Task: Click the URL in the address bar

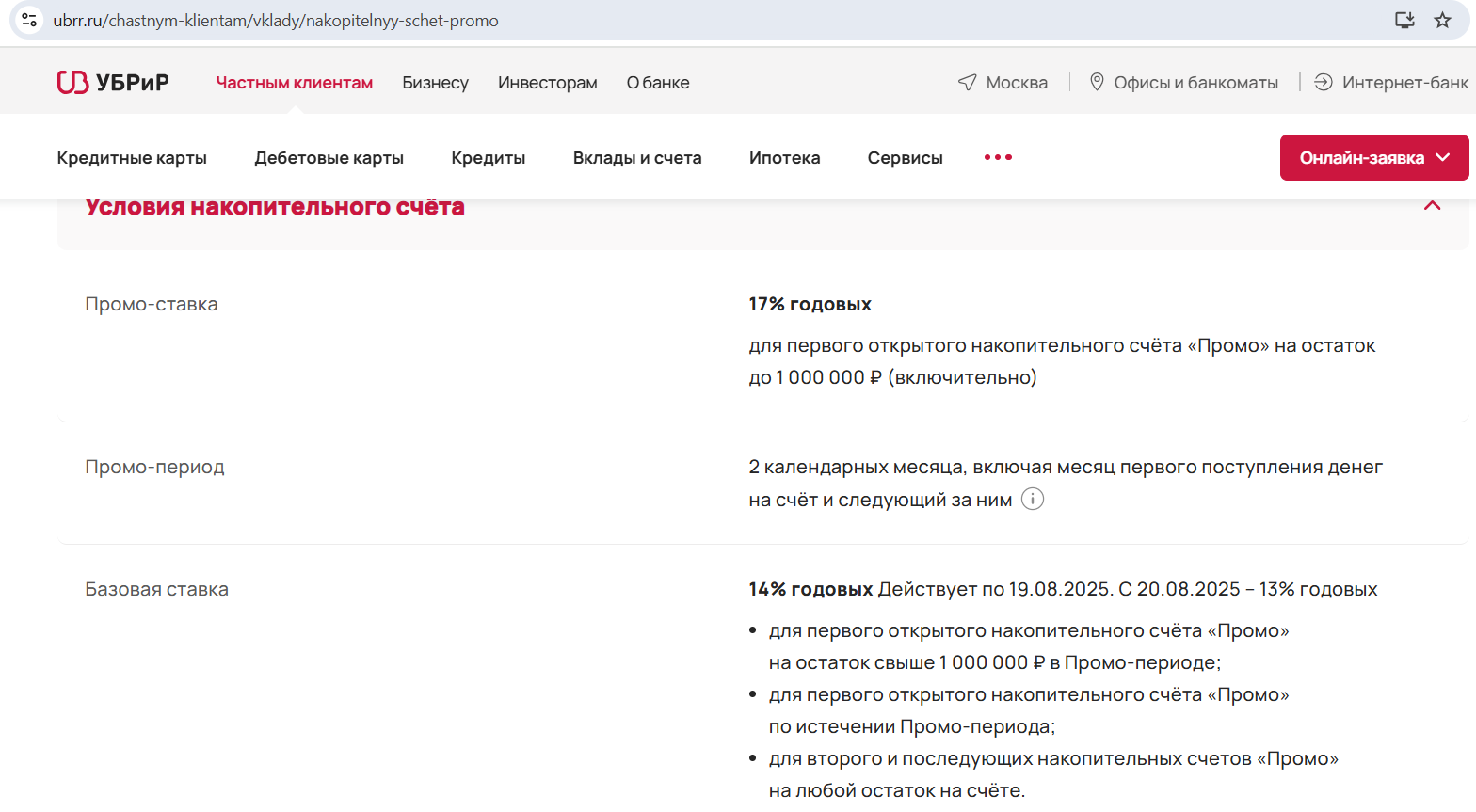Action: point(276,21)
